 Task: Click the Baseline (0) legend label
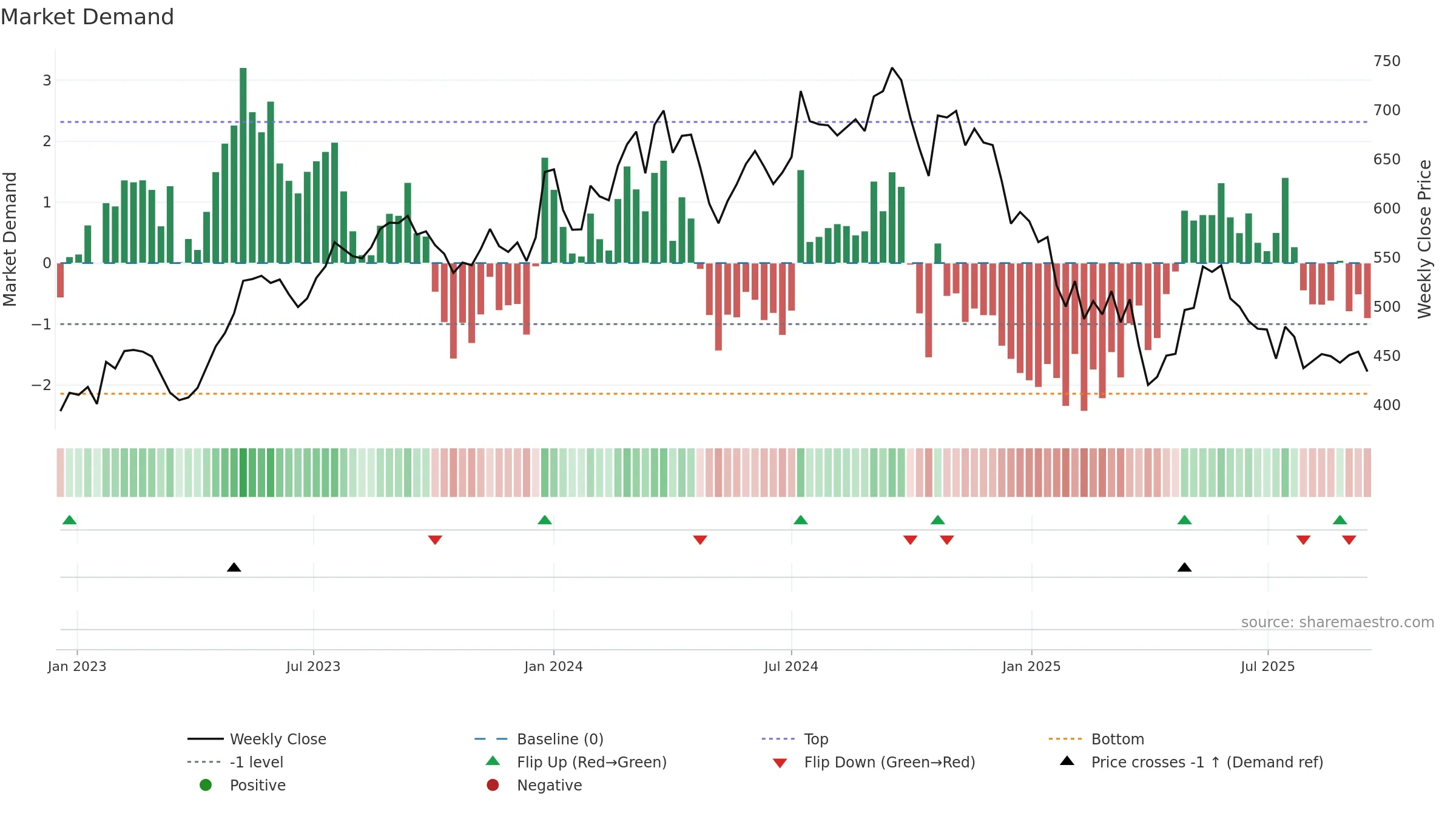pyautogui.click(x=560, y=739)
